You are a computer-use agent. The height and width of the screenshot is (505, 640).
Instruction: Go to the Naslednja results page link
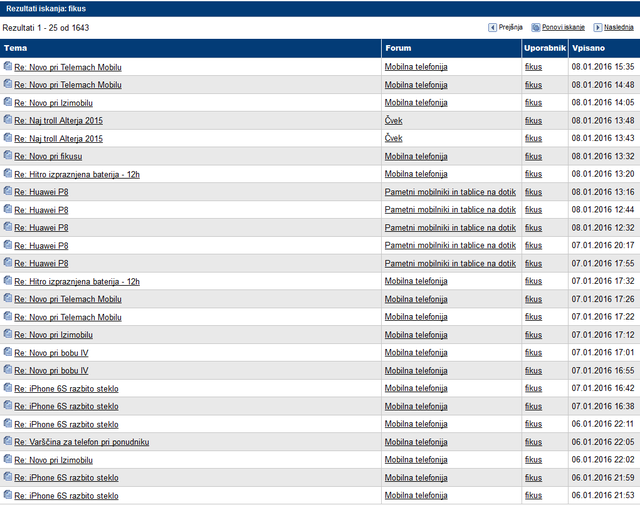(x=619, y=27)
